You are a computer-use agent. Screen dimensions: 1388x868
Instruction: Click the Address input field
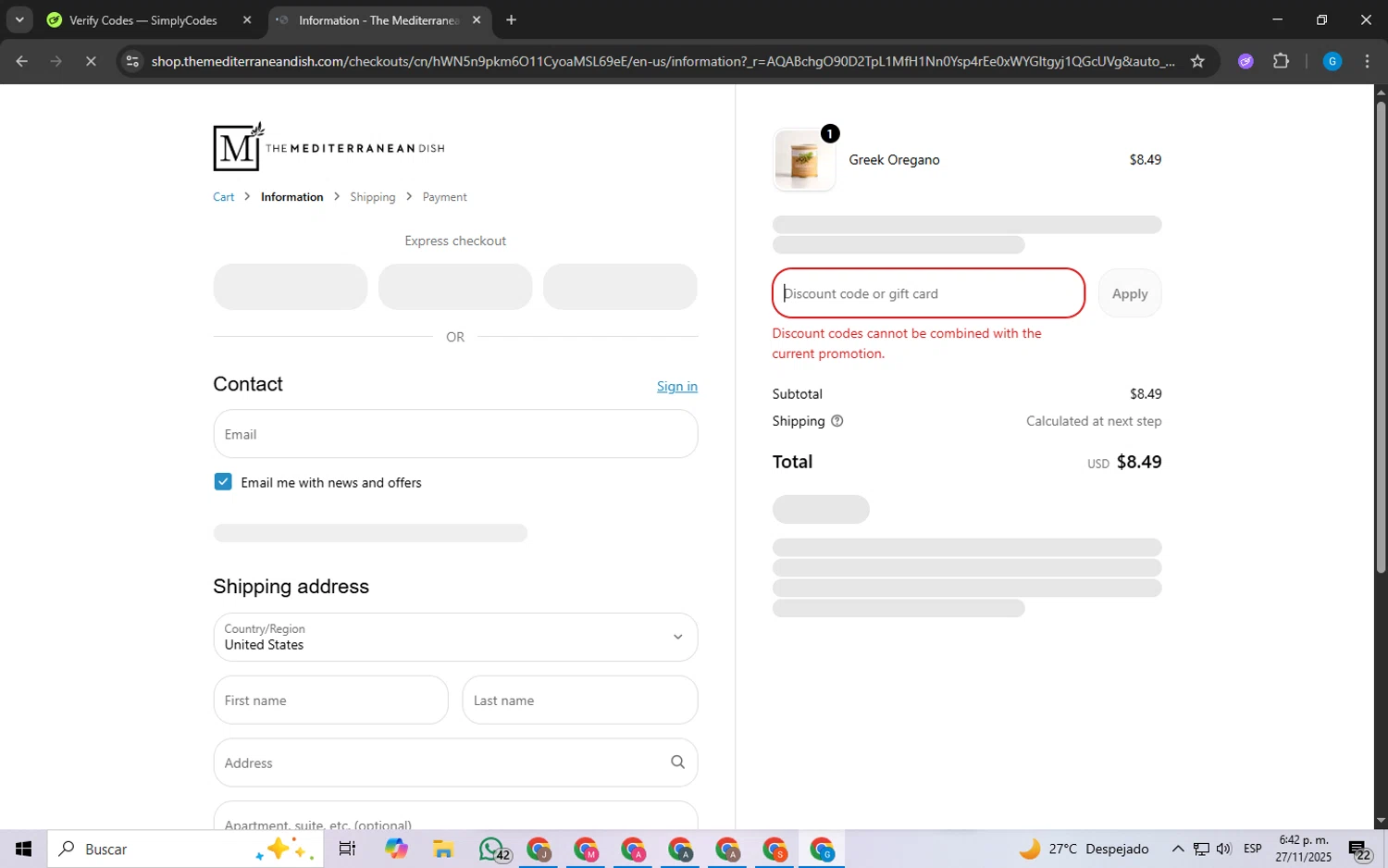(455, 763)
